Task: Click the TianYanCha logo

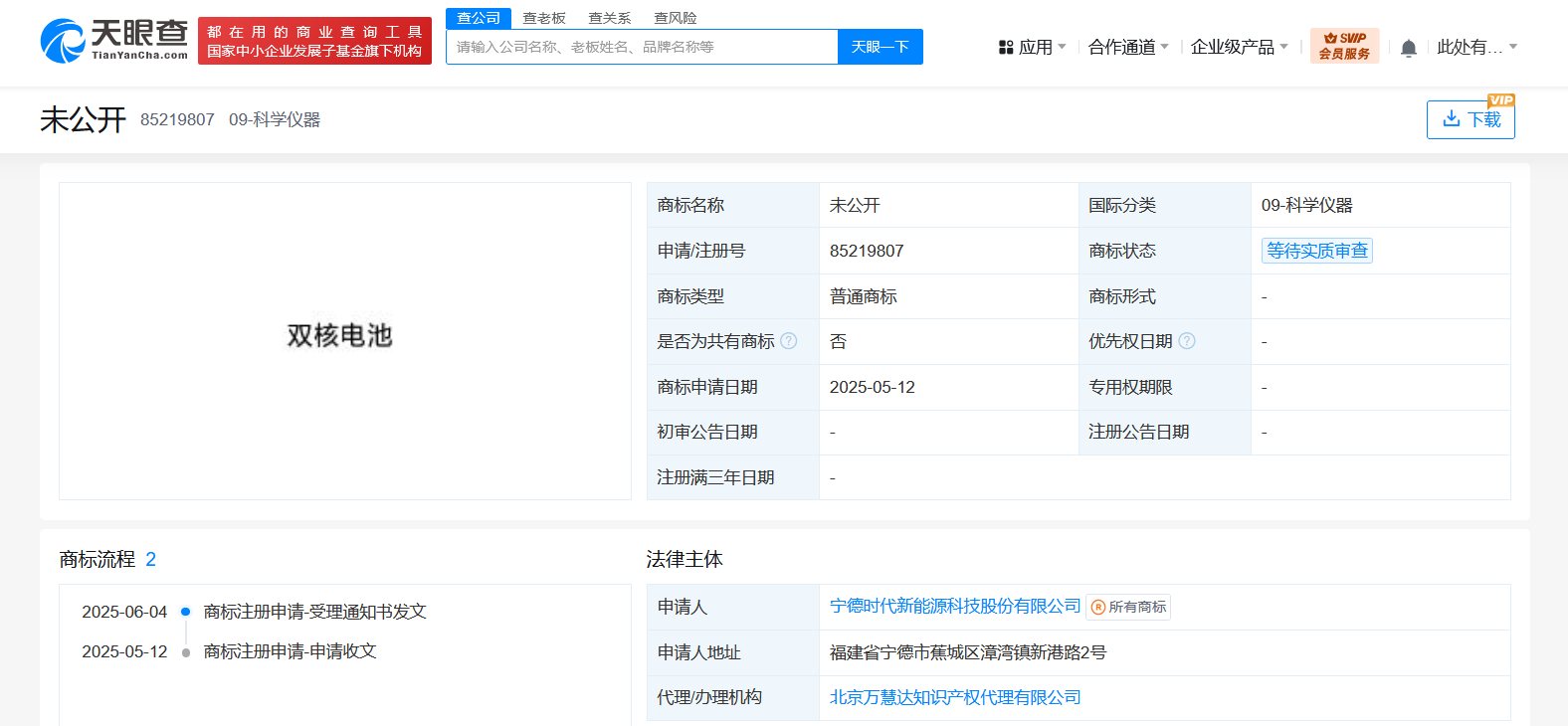Action: 113,41
